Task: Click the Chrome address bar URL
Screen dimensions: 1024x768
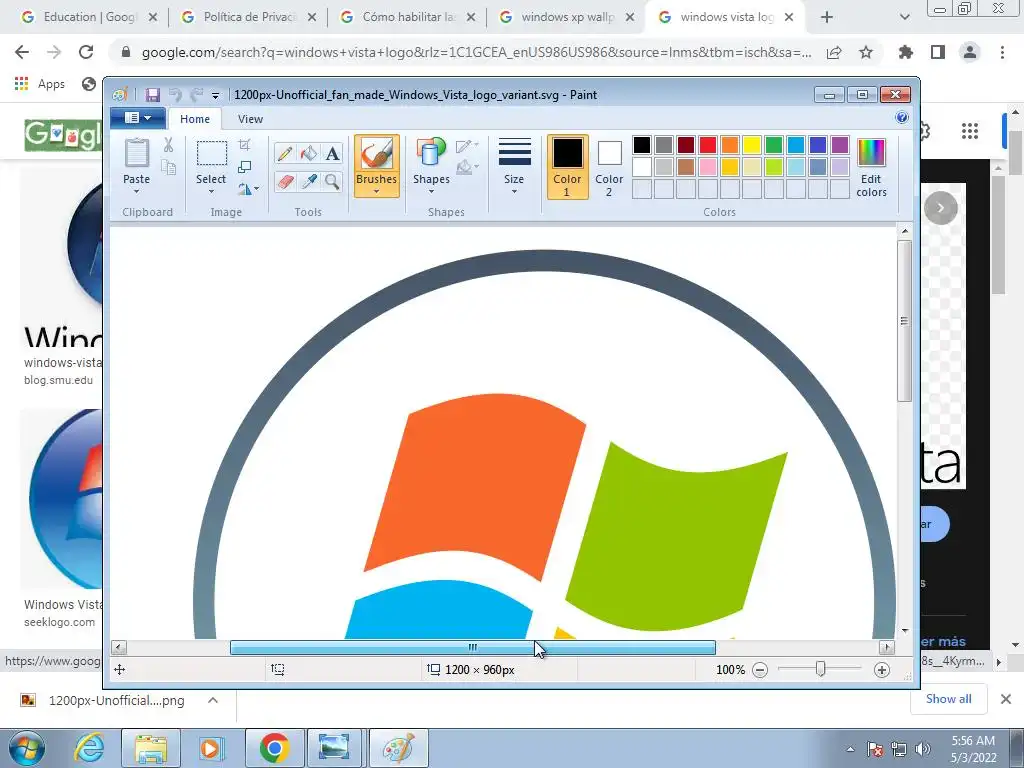Action: pyautogui.click(x=476, y=52)
